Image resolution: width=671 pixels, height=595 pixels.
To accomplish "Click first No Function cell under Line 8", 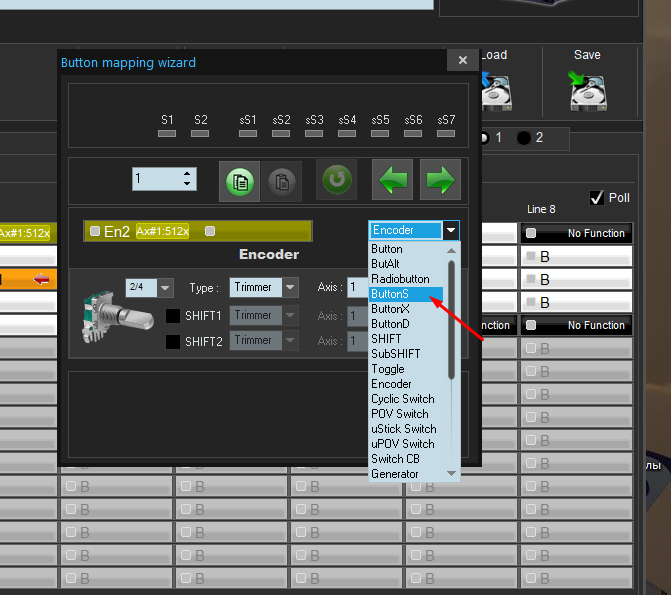I will (x=577, y=233).
